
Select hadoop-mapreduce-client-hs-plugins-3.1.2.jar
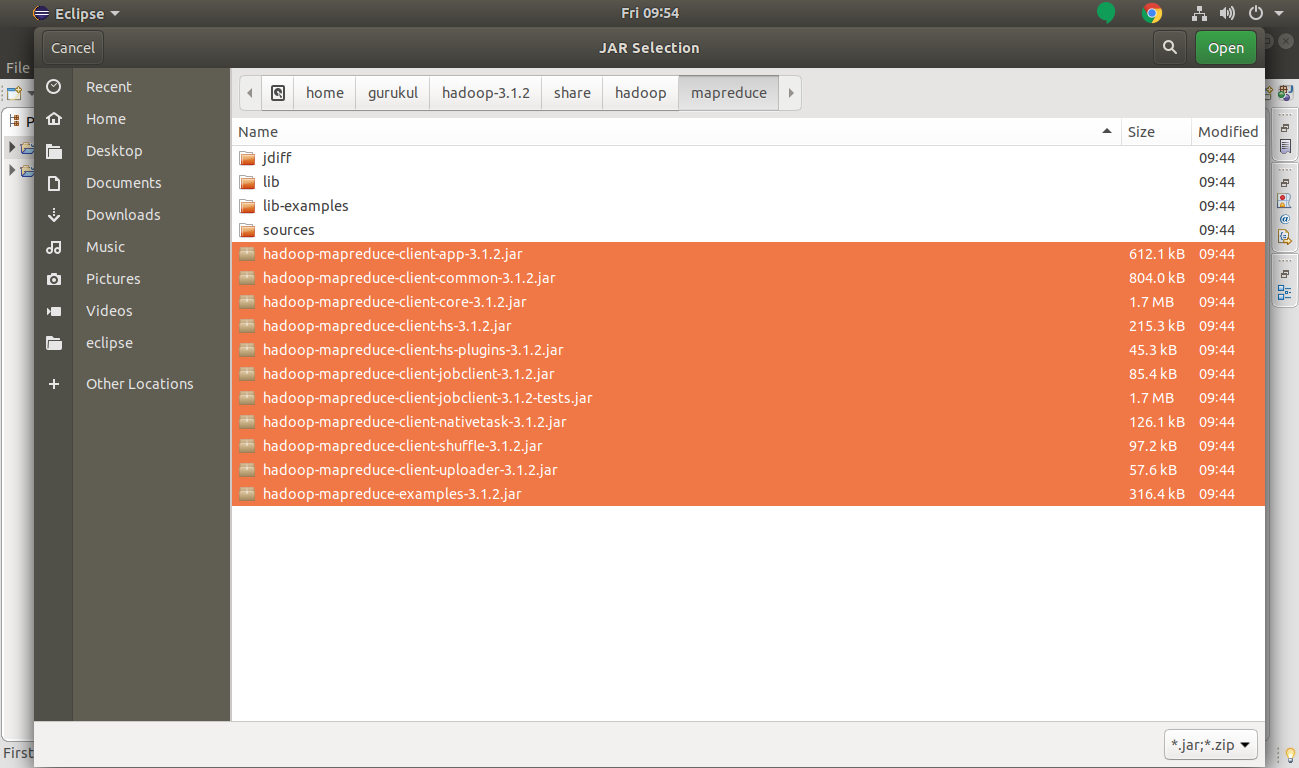(x=748, y=350)
